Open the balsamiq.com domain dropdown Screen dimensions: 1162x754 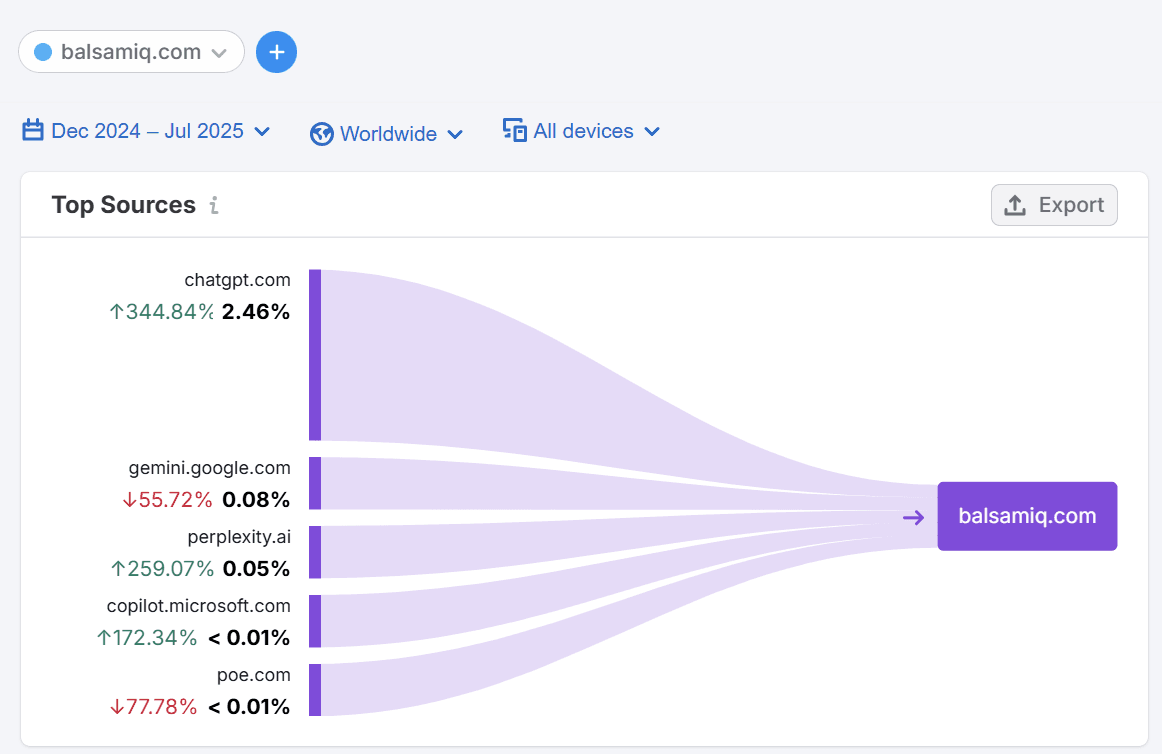(x=131, y=52)
